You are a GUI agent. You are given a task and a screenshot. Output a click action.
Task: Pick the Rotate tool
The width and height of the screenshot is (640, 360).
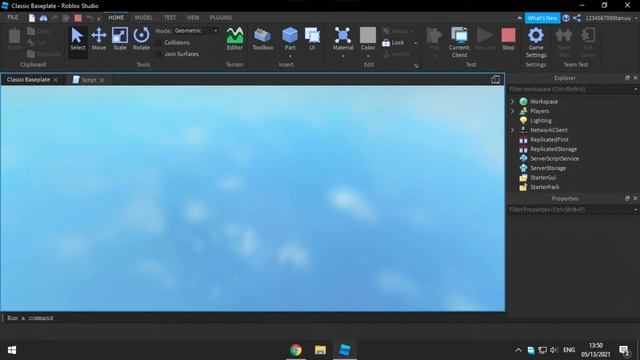click(x=141, y=39)
